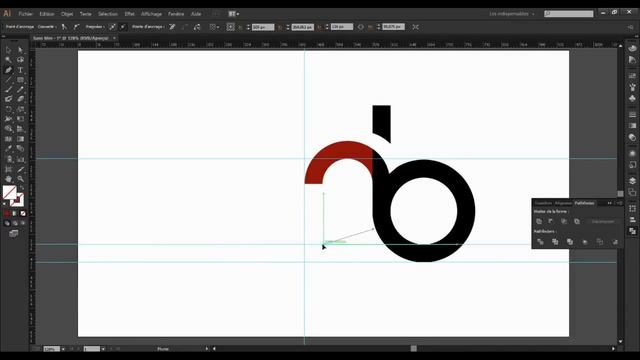
Task: Select the Scale tool
Action: click(x=20, y=109)
